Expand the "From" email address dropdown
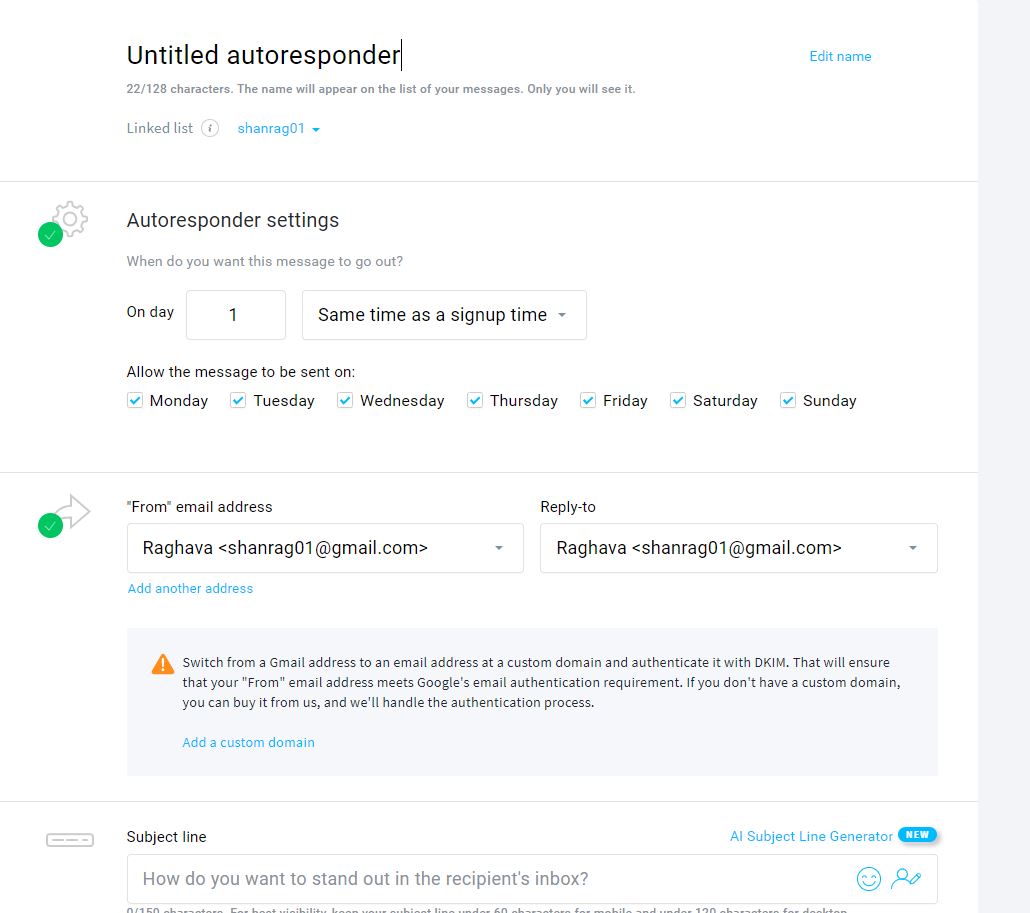The image size is (1030, 913). [325, 548]
